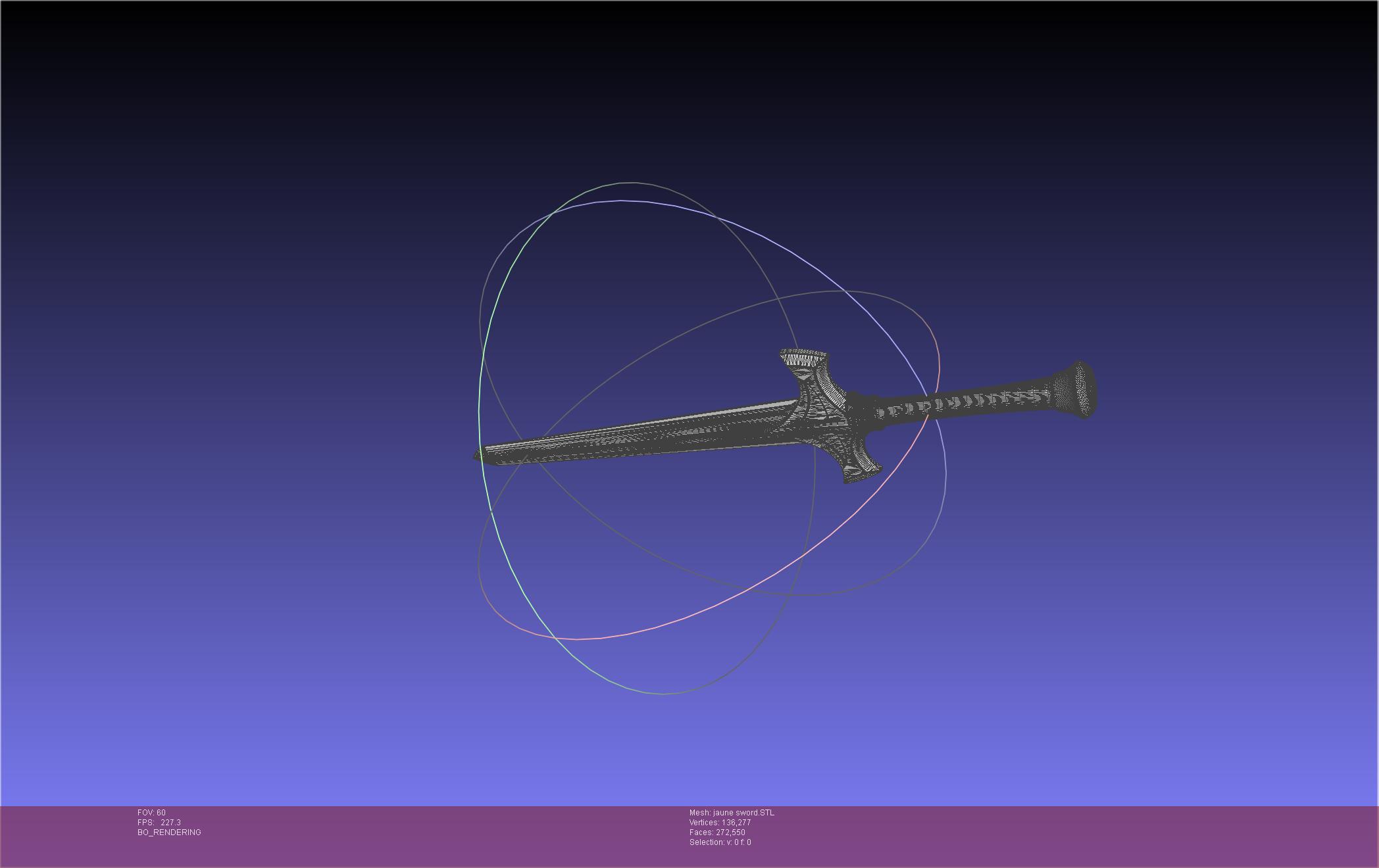Image resolution: width=1379 pixels, height=868 pixels.
Task: Click the sword blade tip
Action: click(x=478, y=455)
